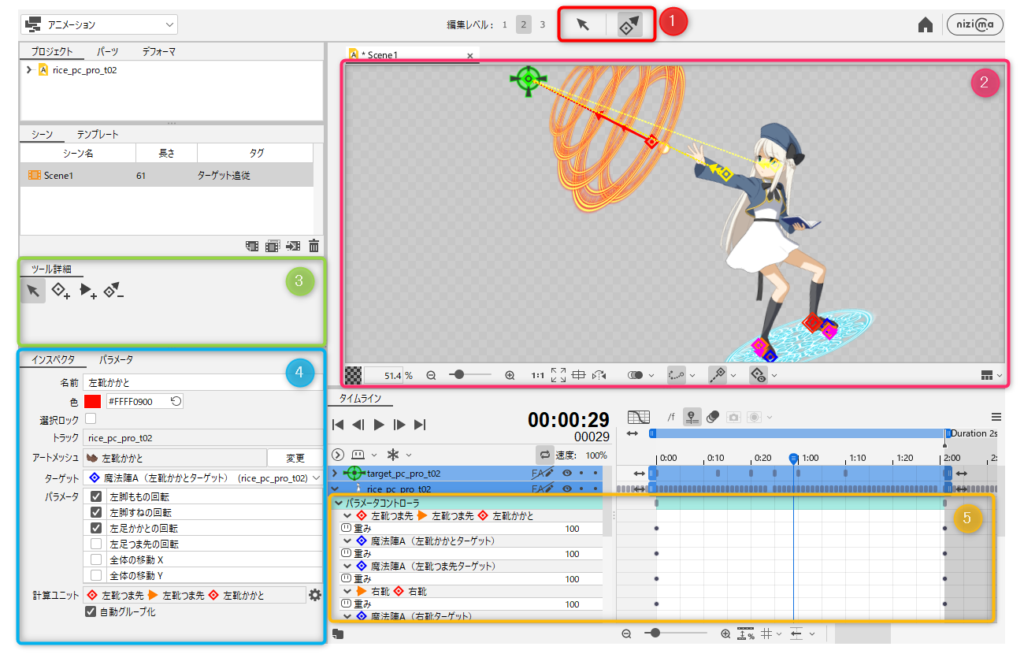
Task: Uncheck 左足かかとの回転 parameter
Action: click(x=96, y=528)
